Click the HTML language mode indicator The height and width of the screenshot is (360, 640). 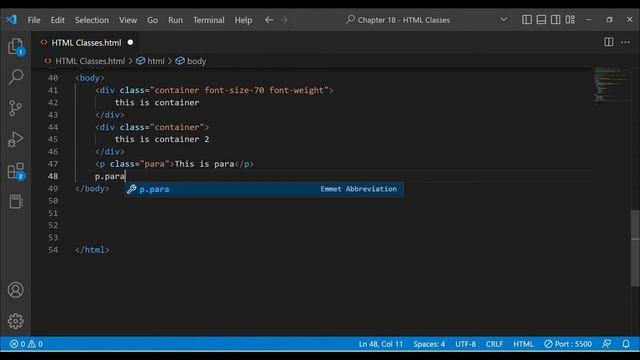[523, 344]
